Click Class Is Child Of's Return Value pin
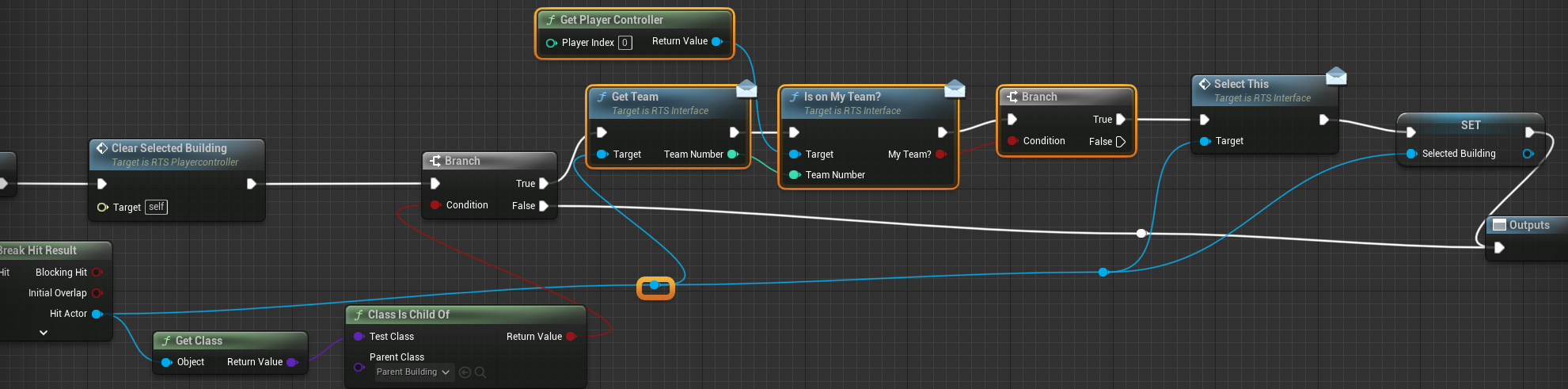This screenshot has width=1568, height=389. (571, 337)
